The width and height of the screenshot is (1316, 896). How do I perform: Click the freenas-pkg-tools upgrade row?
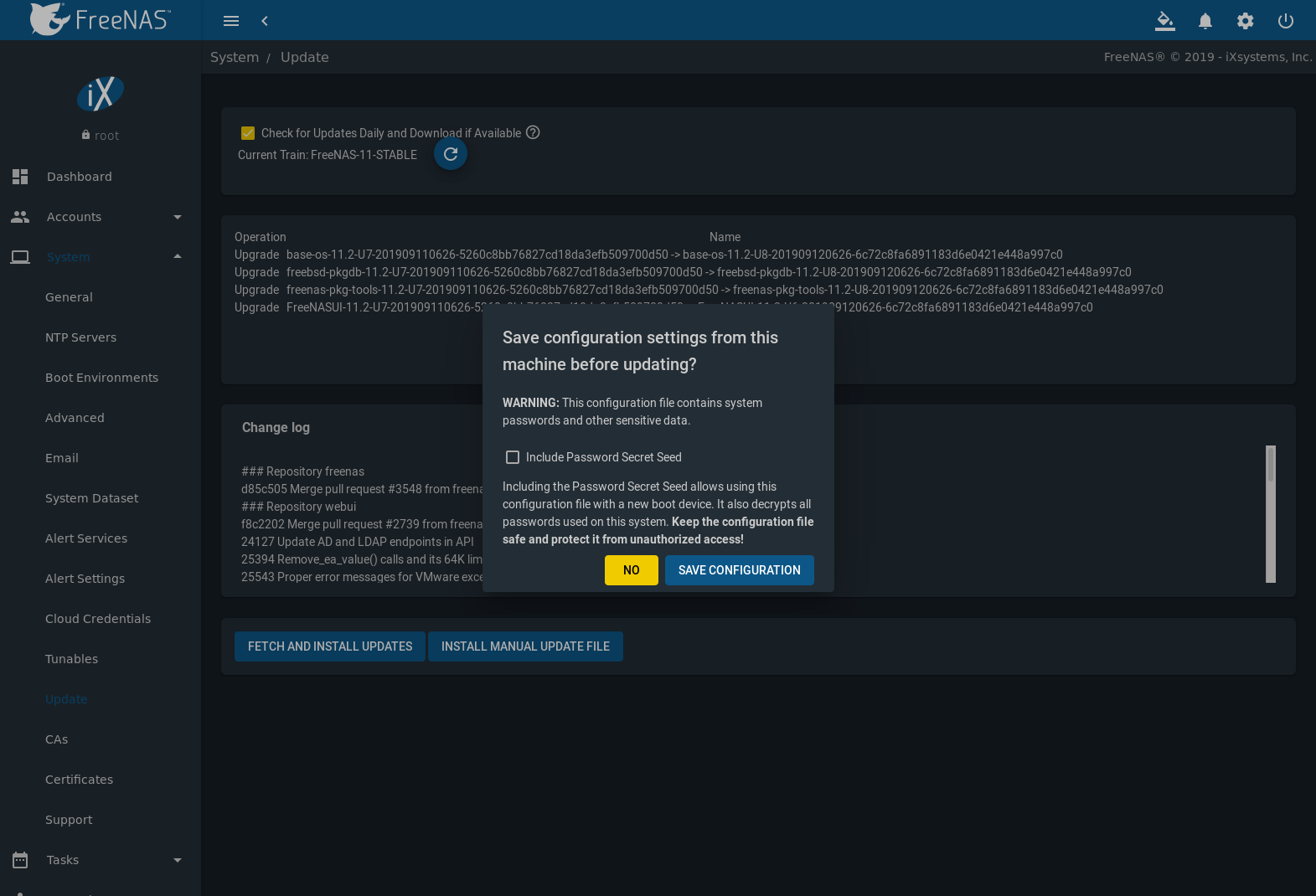(x=699, y=290)
